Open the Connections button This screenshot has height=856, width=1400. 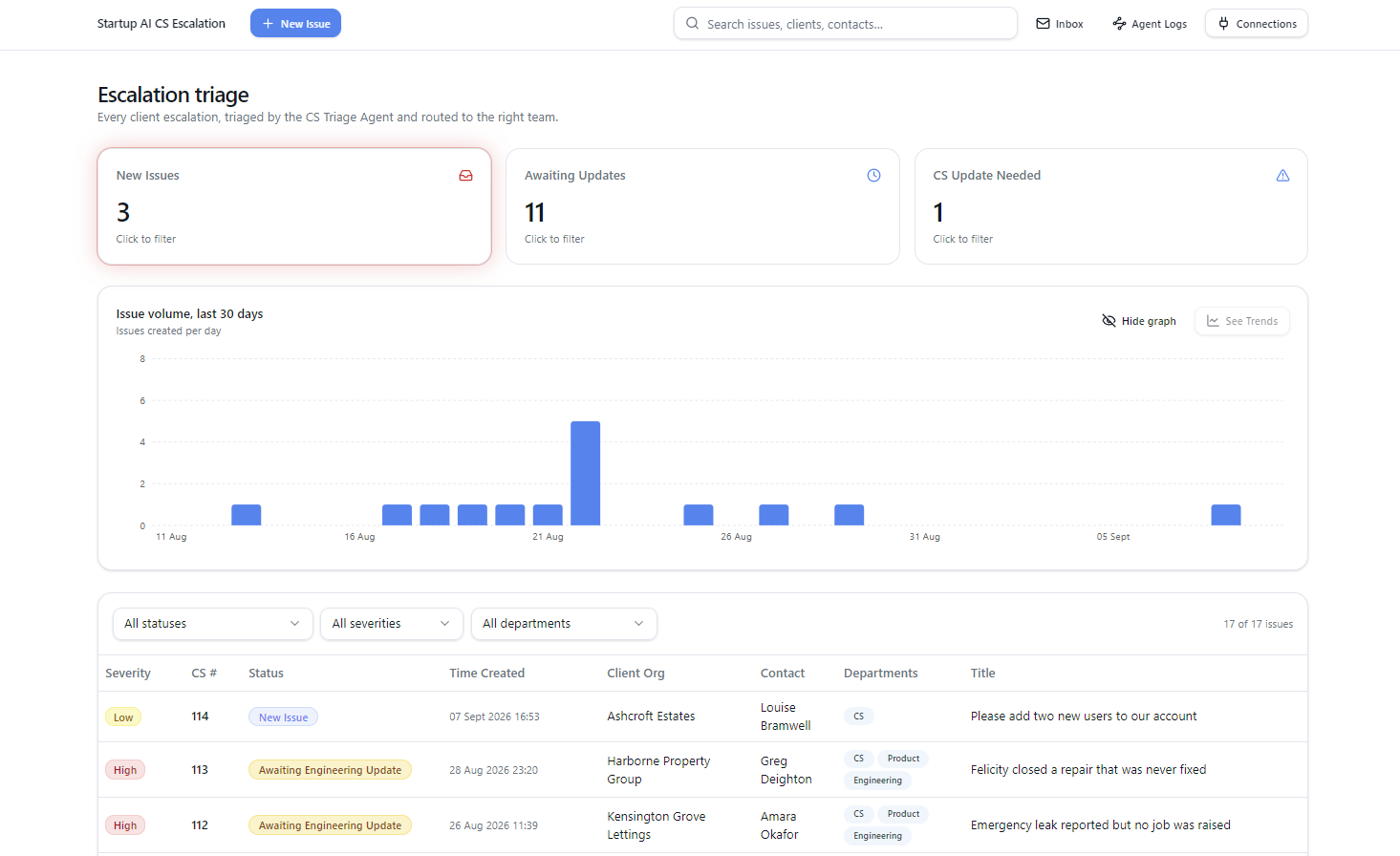pos(1257,24)
